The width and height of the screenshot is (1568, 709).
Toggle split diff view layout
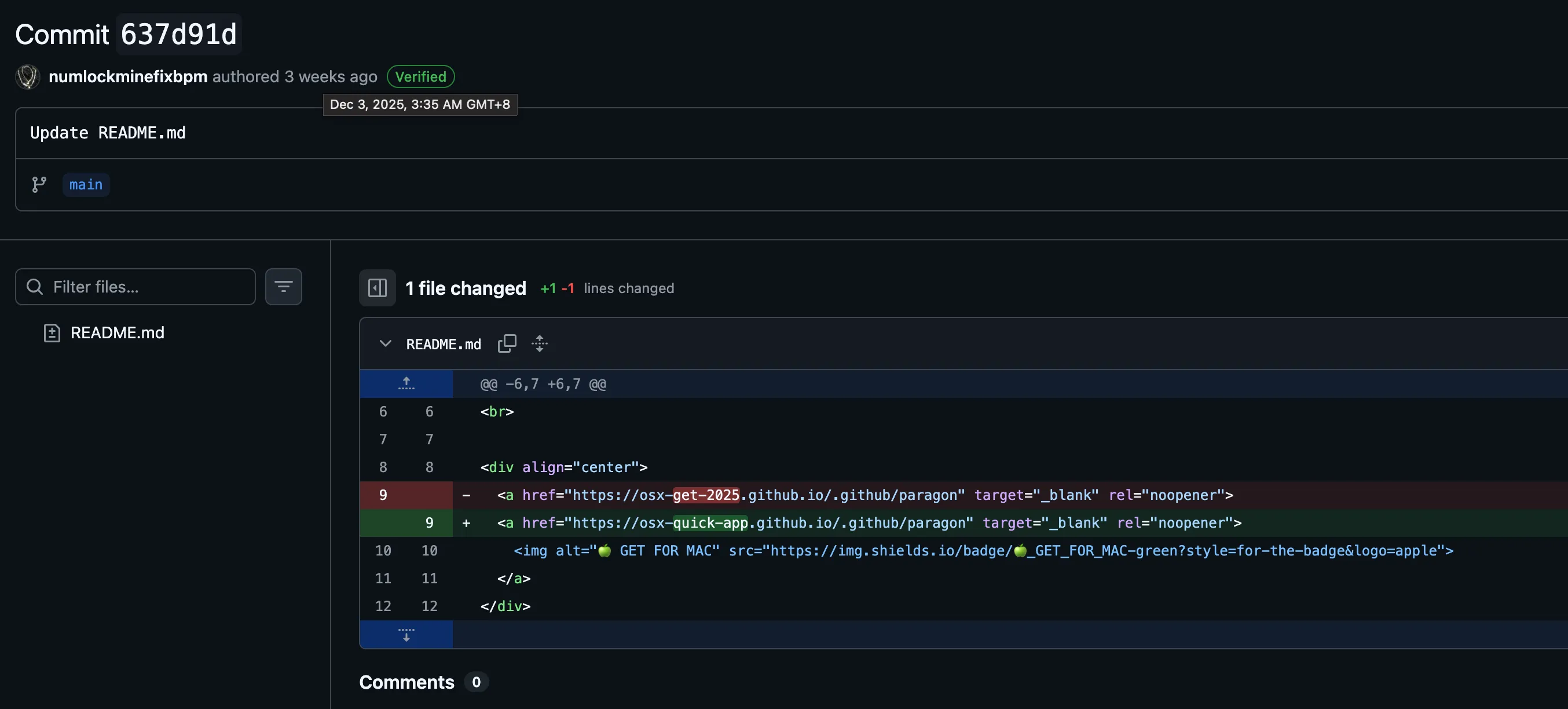point(377,287)
